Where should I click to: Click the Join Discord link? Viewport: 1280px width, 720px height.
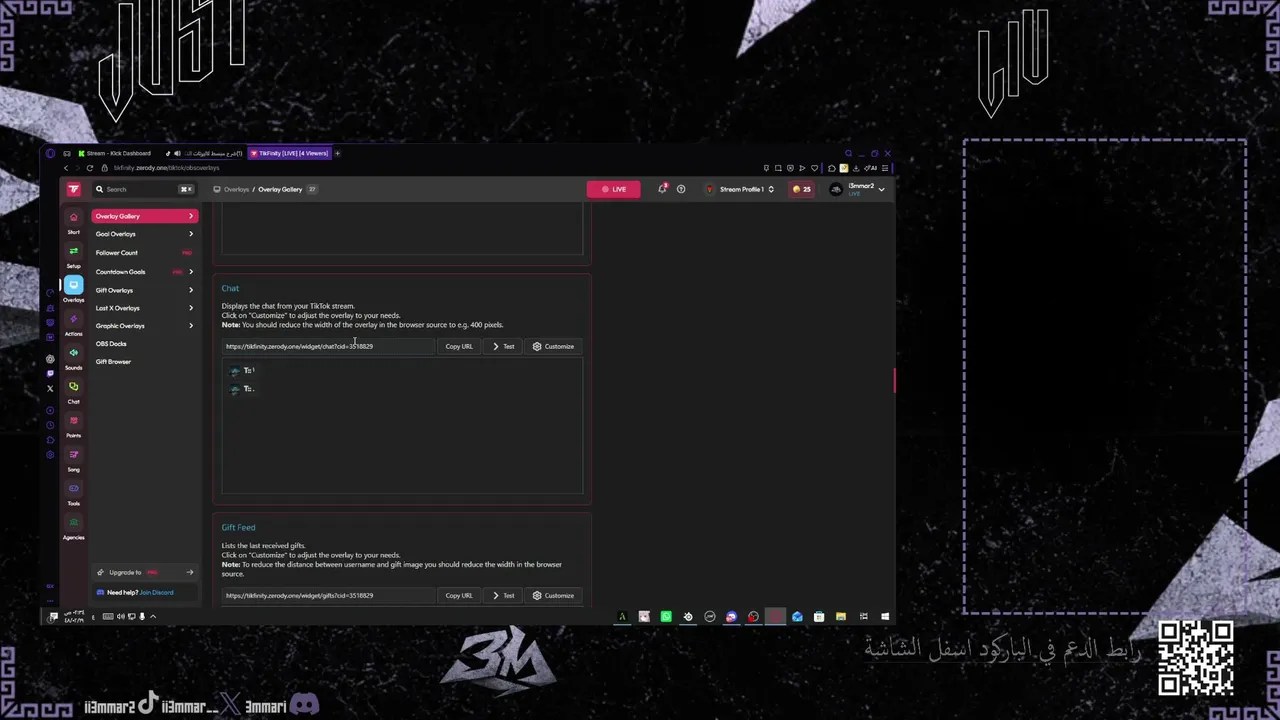(x=156, y=592)
